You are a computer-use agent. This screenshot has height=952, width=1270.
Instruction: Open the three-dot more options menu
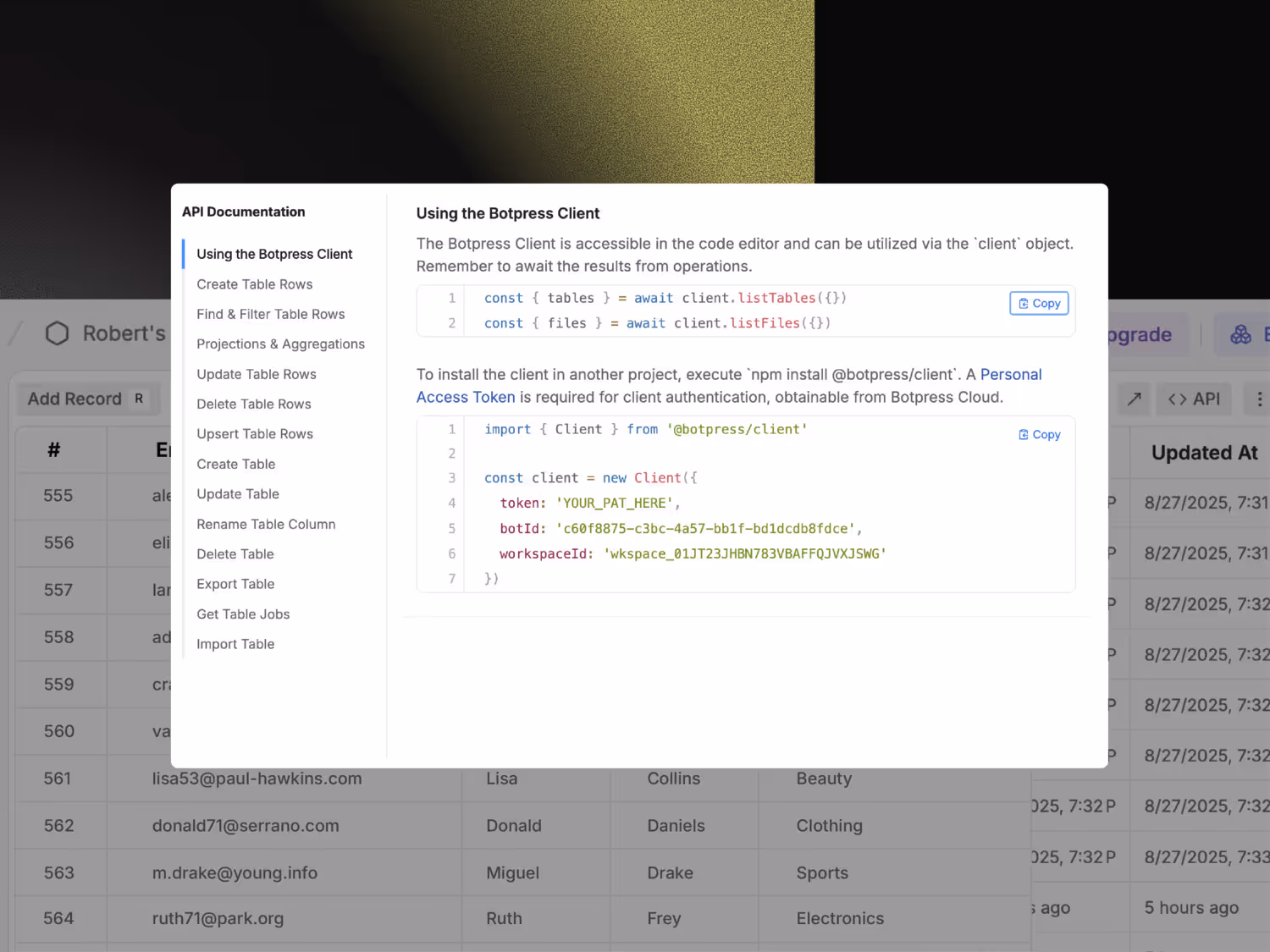click(1259, 399)
